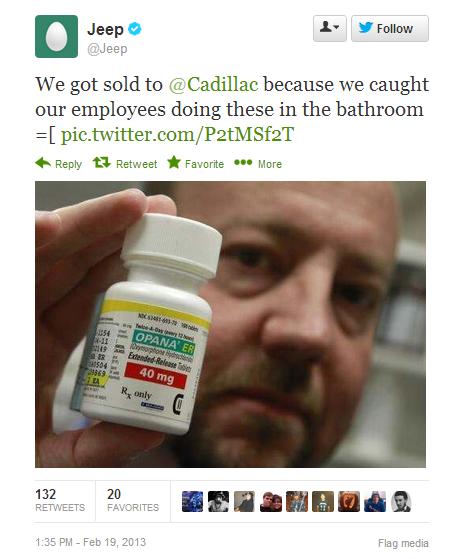Viewport: 467px width, 559px height.
Task: Open the pic.twitter.com/P2tMSf2T link
Action: click(177, 134)
